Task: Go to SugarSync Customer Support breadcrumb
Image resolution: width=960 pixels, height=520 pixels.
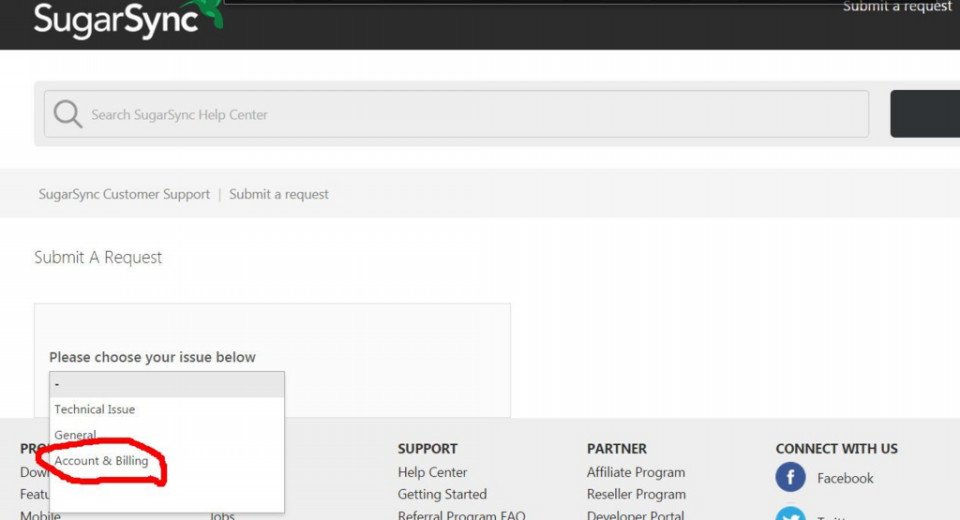Action: 124,194
